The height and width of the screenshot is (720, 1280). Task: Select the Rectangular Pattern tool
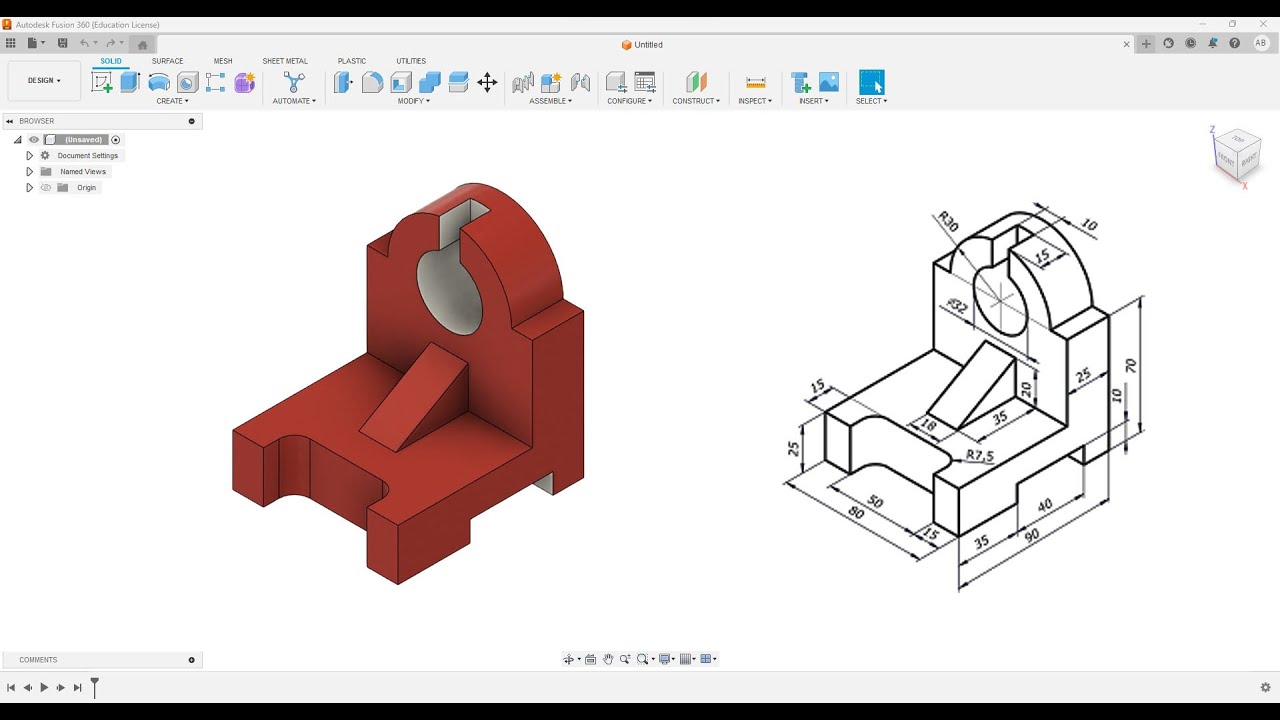click(x=216, y=83)
